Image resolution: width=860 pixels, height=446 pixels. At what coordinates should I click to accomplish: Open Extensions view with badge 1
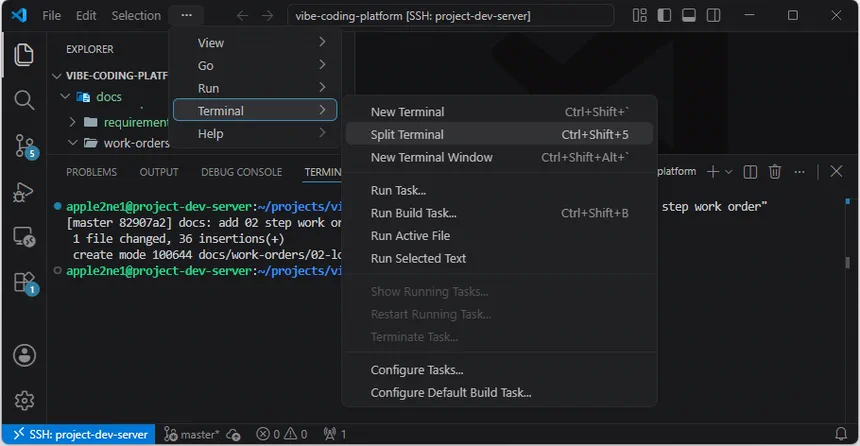point(25,283)
